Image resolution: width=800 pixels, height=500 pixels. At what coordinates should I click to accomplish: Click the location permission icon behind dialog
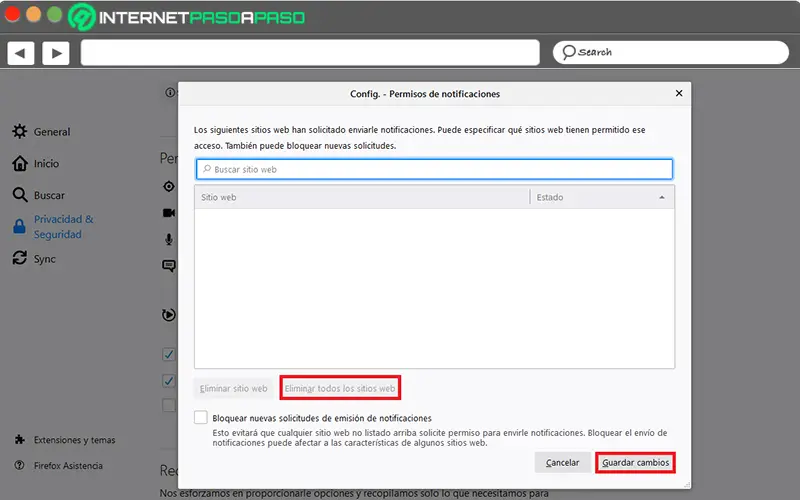[x=169, y=186]
